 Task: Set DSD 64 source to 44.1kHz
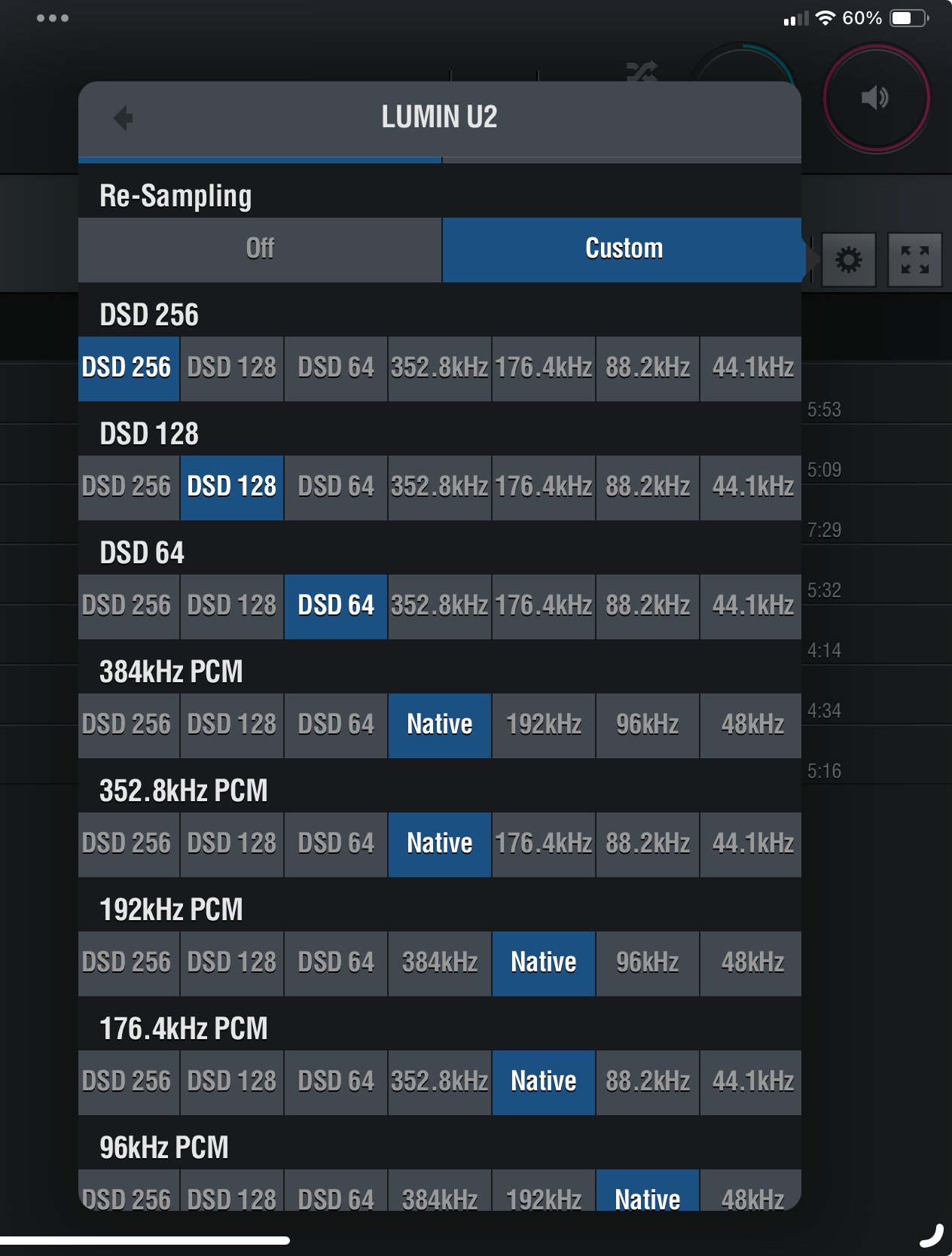752,606
